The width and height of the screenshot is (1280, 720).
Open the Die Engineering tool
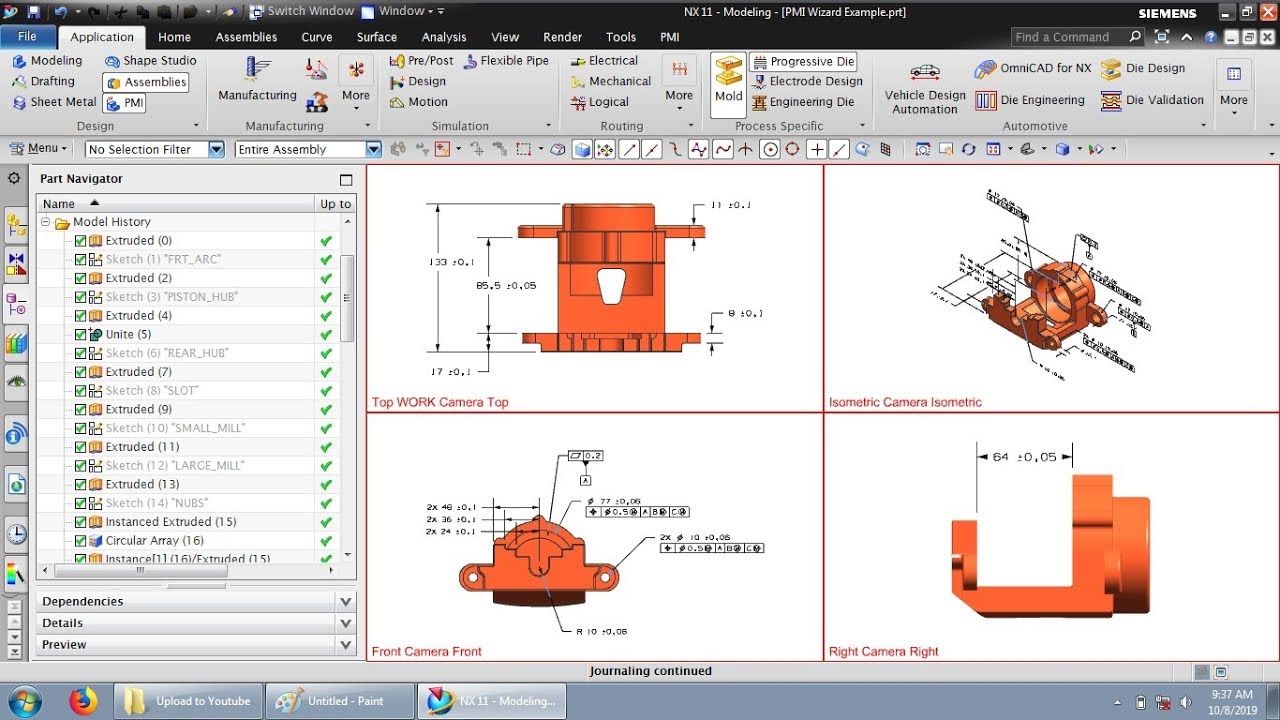[x=1030, y=100]
